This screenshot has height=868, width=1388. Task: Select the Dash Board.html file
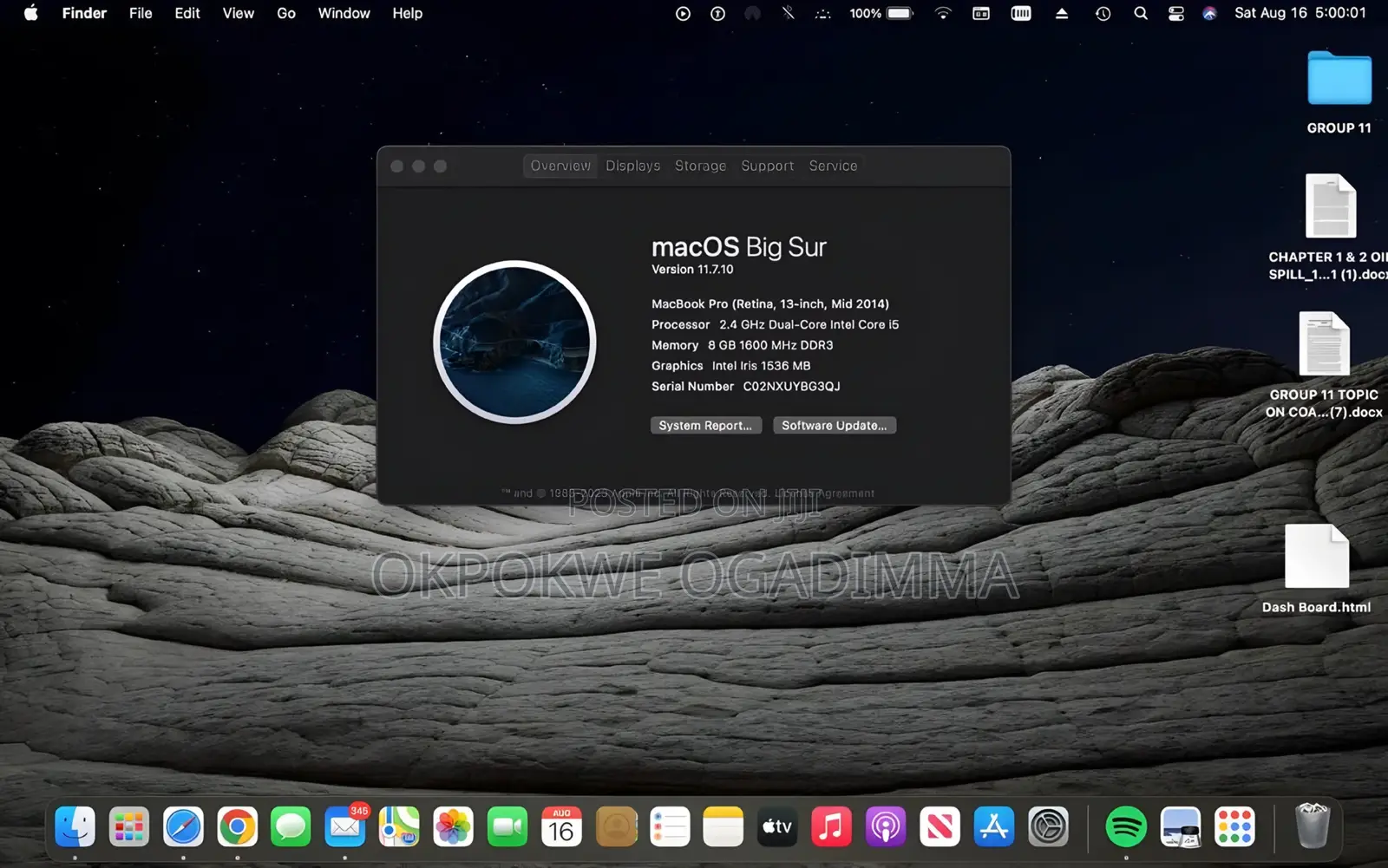[x=1317, y=569]
